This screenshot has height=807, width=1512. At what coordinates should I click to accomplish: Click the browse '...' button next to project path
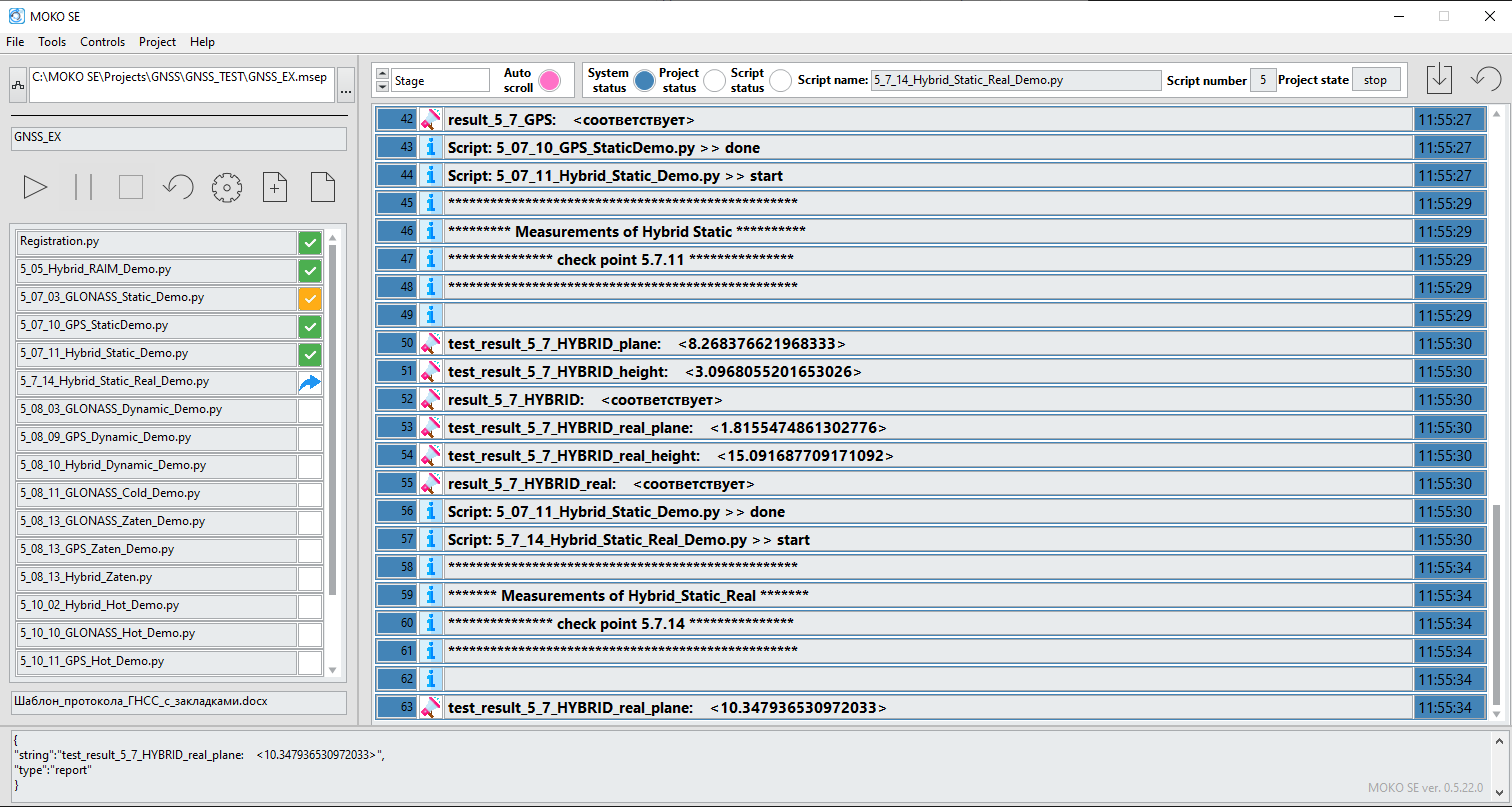pos(346,86)
